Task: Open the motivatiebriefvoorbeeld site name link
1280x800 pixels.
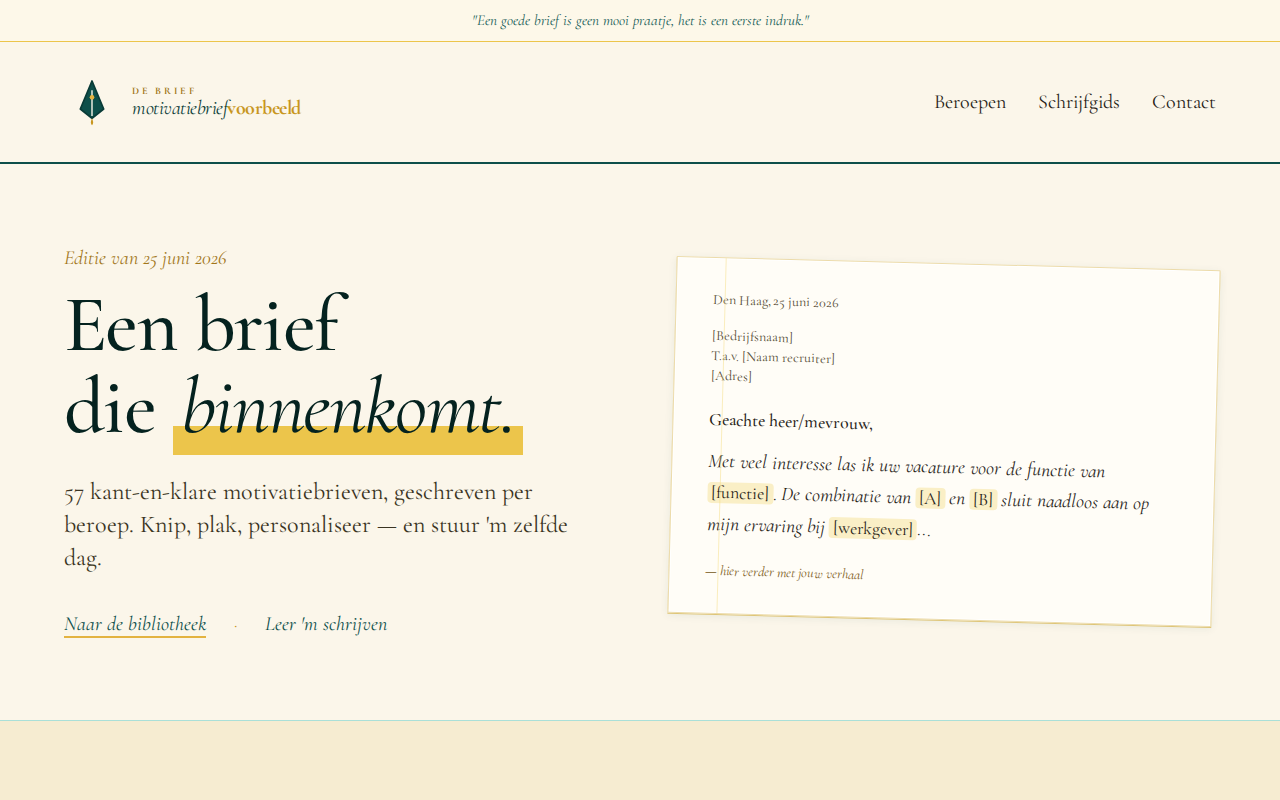Action: (216, 108)
